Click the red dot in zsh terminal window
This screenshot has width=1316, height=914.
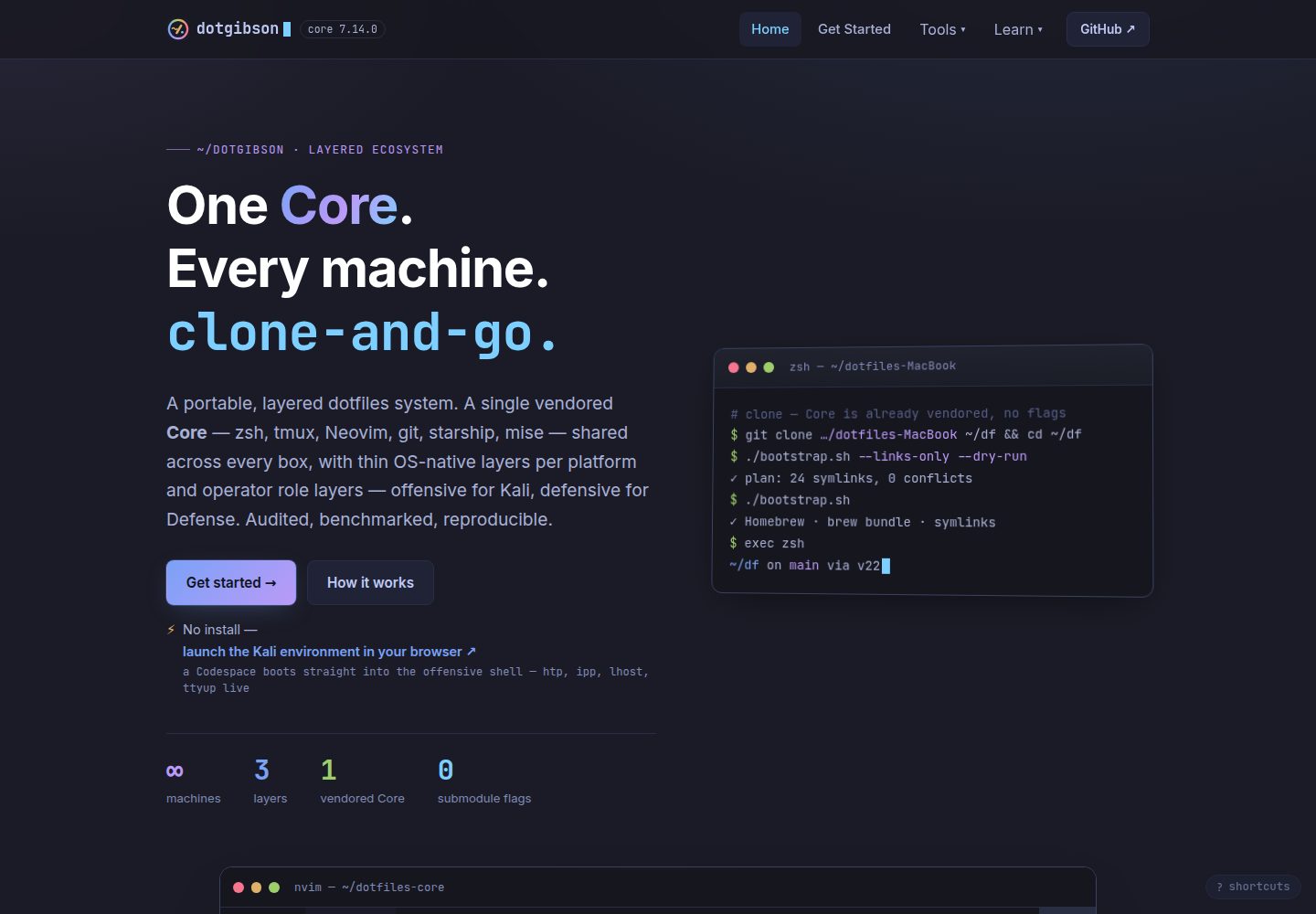(733, 367)
